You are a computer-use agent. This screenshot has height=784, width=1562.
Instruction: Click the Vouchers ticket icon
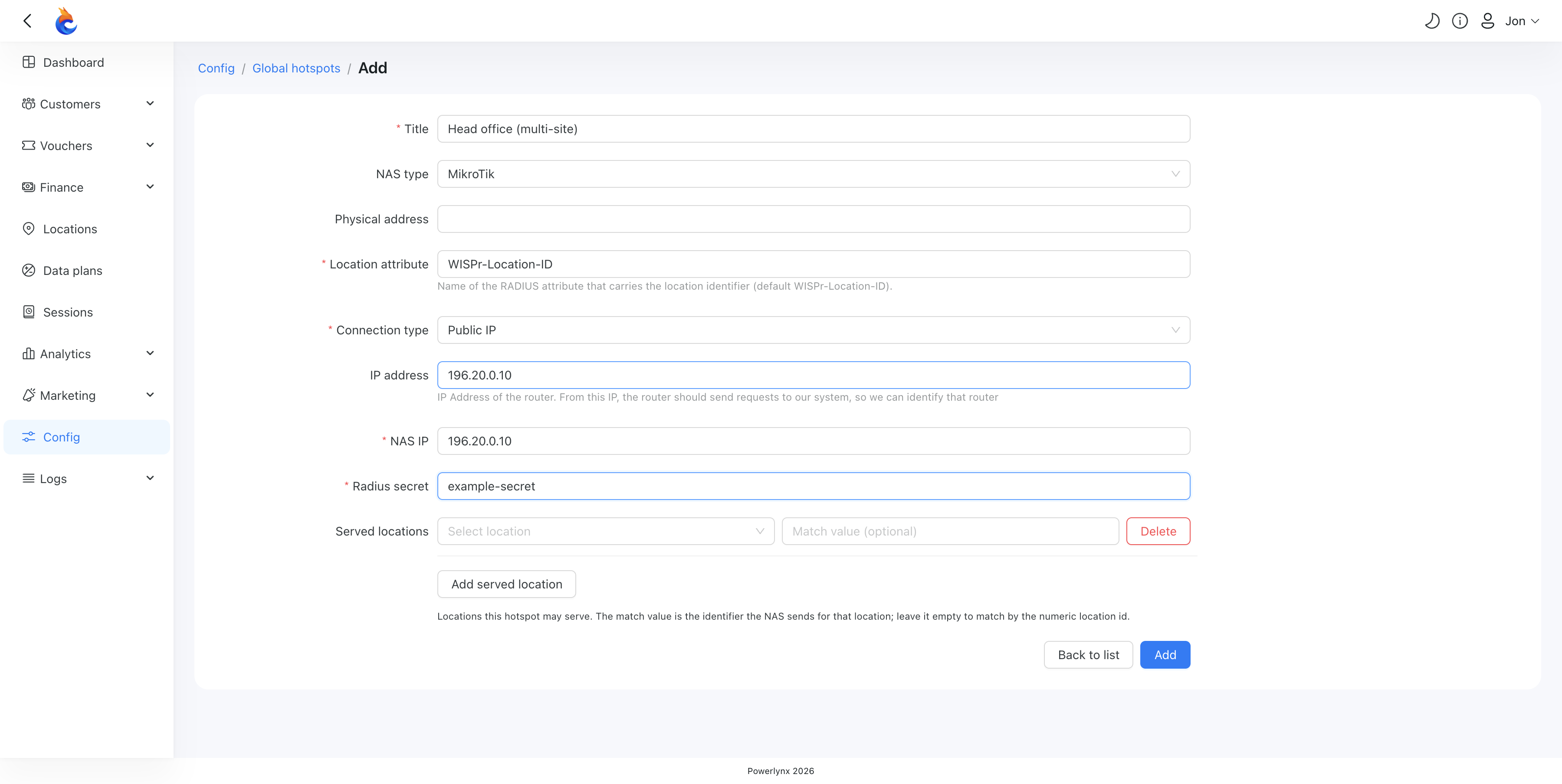point(29,145)
